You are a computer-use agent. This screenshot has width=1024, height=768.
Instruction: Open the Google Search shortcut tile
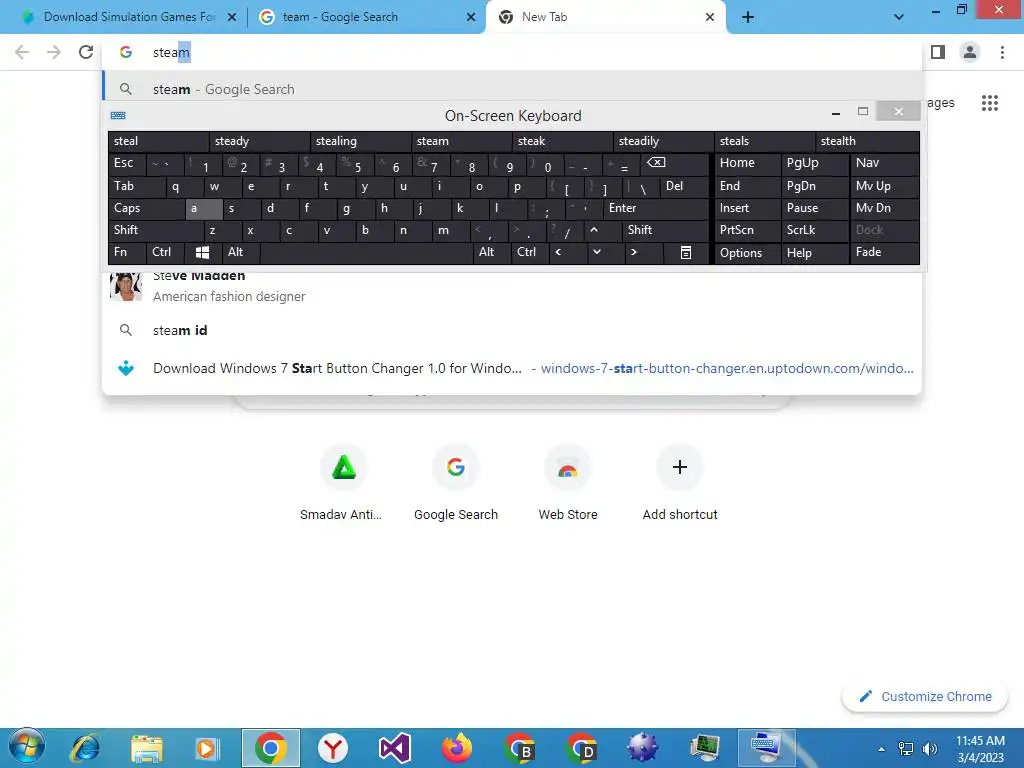(456, 483)
